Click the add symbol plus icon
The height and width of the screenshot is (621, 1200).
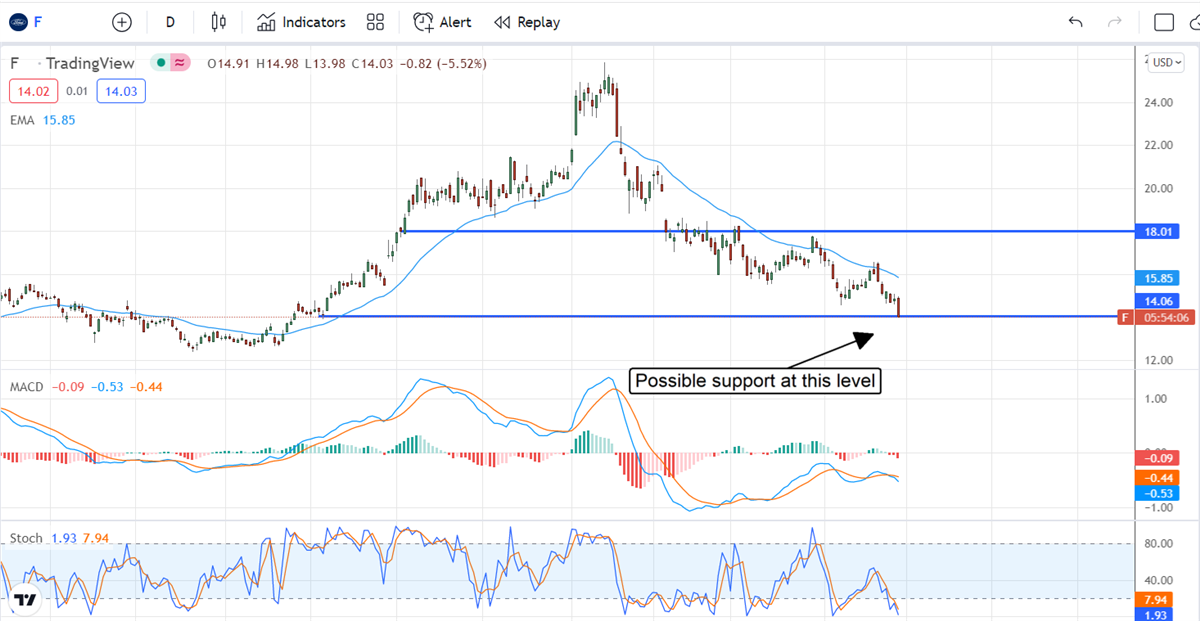122,22
